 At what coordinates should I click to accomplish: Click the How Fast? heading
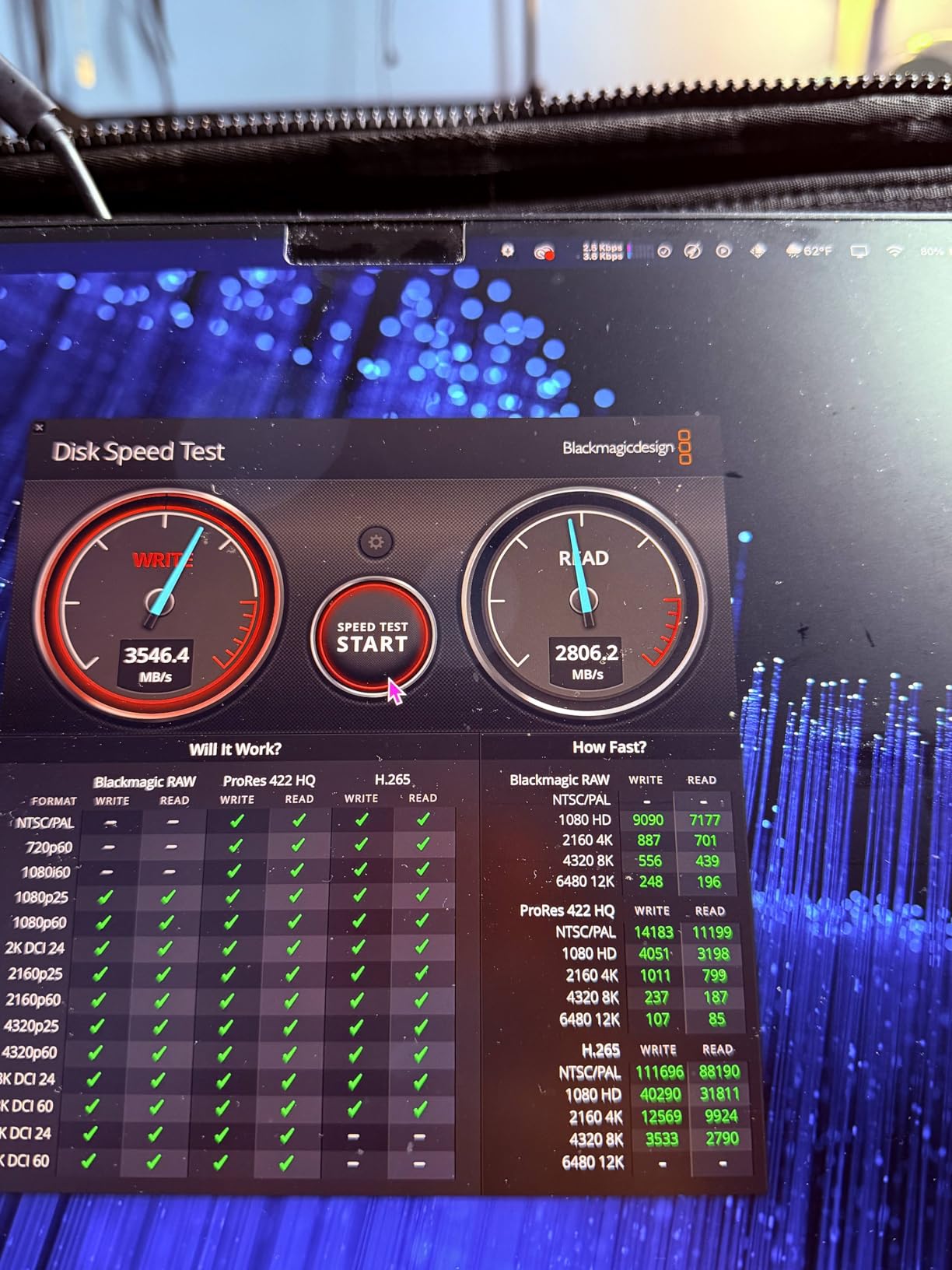pos(609,747)
